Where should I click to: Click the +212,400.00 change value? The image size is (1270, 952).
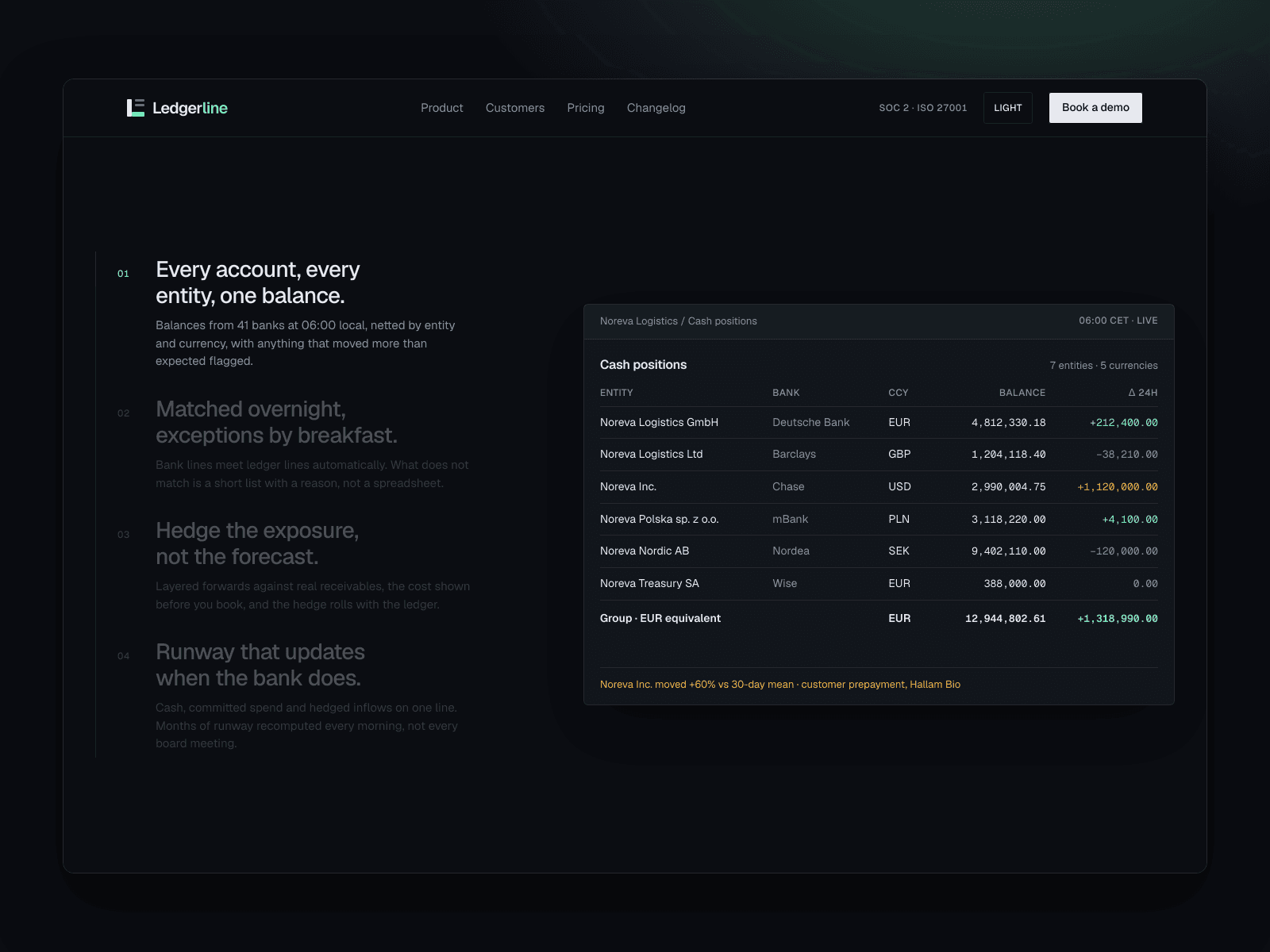(1124, 423)
